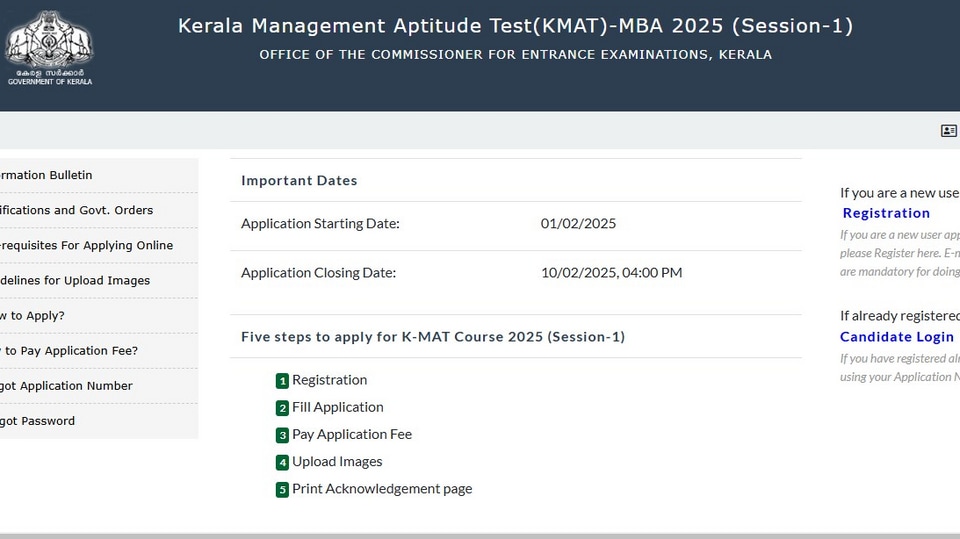Image resolution: width=960 pixels, height=539 pixels.
Task: Click the Kerala Management Aptitude Test page title
Action: pos(515,26)
